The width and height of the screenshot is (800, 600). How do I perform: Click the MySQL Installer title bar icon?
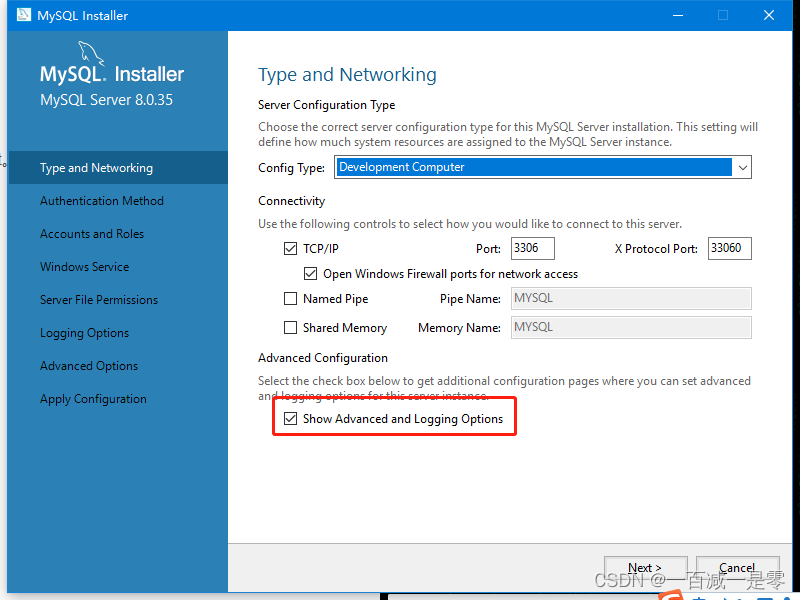tap(23, 15)
